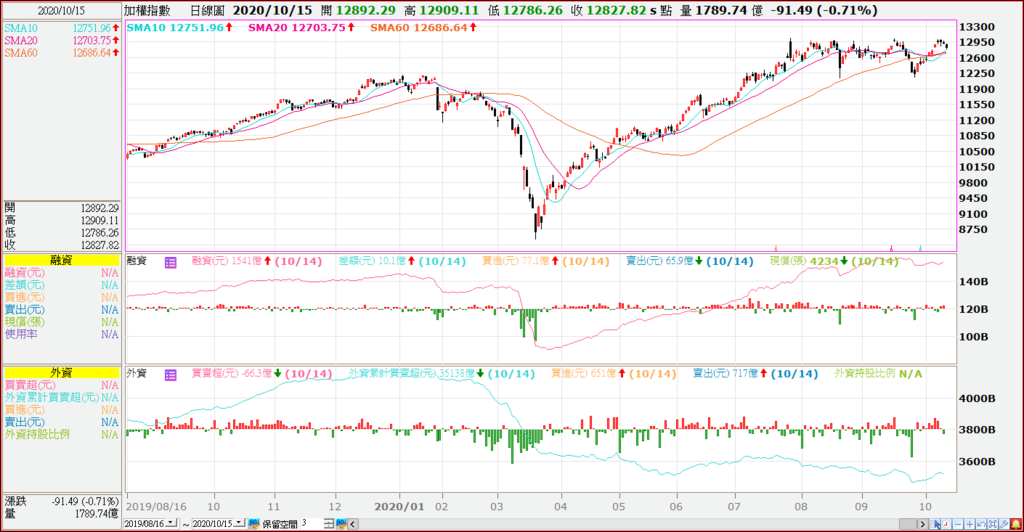Click the 2020/01 label on the time axis
The image size is (1024, 532).
[400, 507]
